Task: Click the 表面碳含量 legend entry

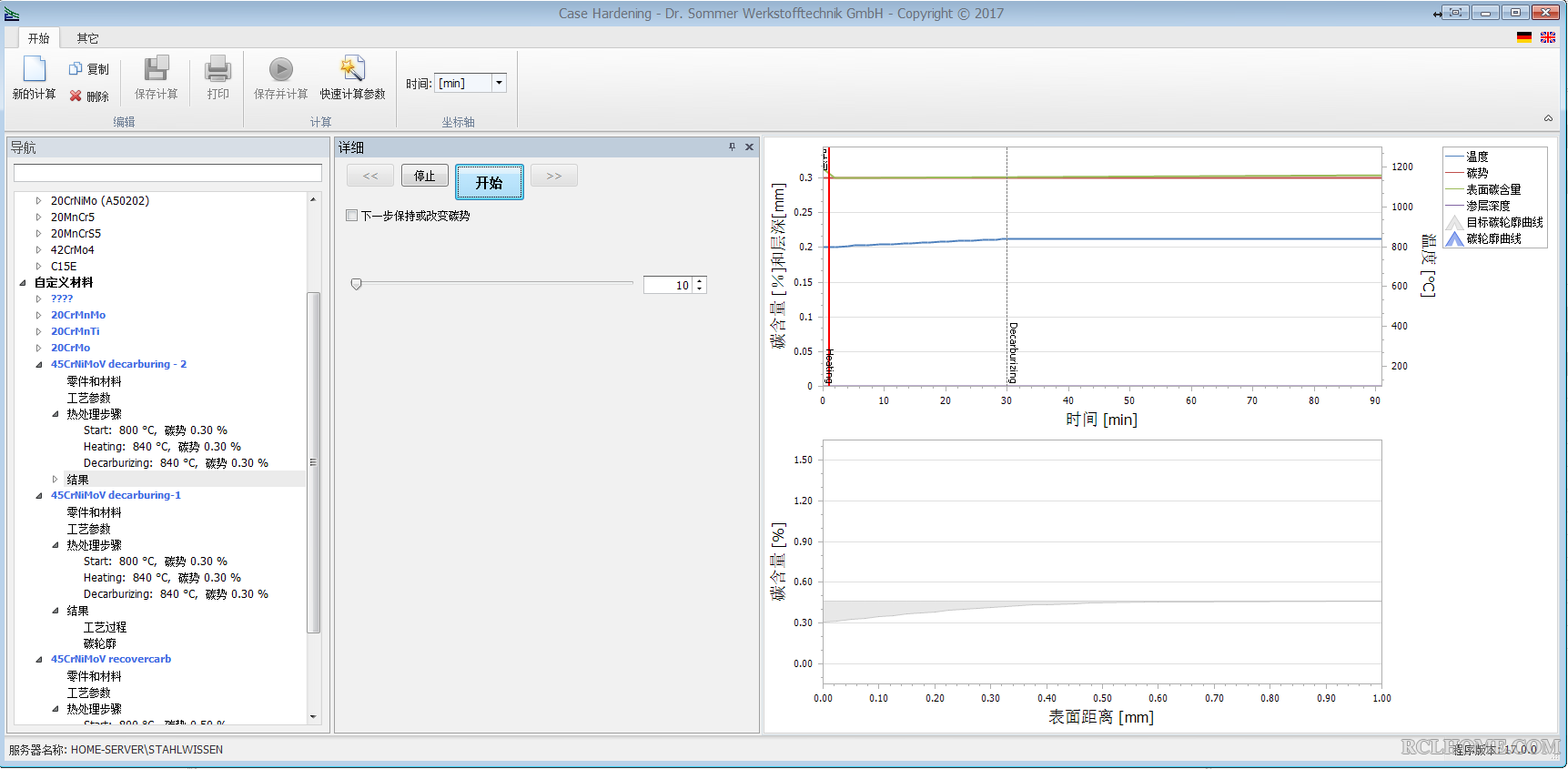Action: [1493, 189]
